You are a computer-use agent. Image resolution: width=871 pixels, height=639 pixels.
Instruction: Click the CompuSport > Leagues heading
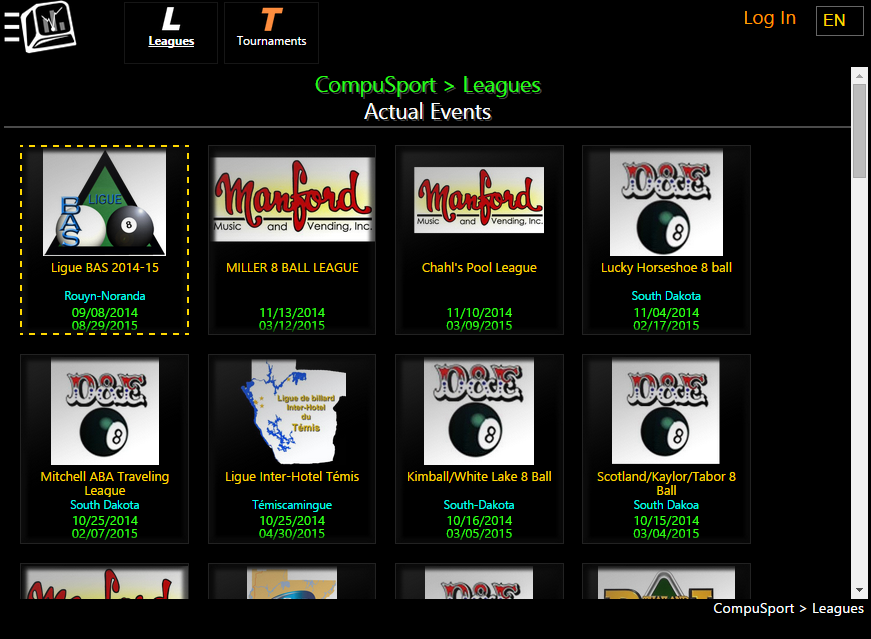coord(427,85)
